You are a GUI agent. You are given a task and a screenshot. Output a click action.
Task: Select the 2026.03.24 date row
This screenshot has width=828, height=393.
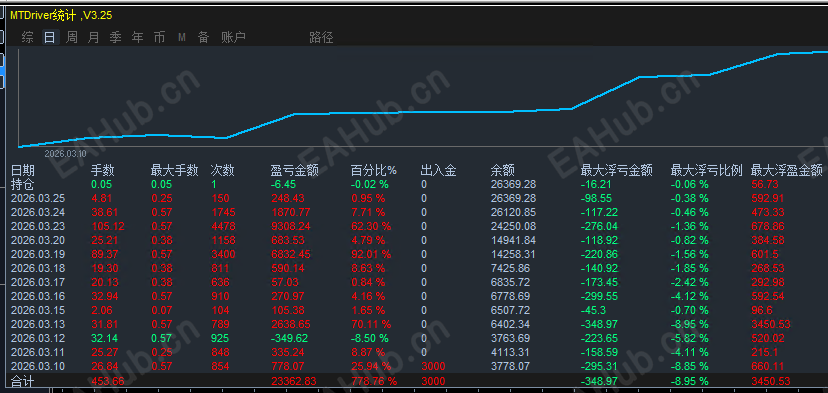click(x=37, y=212)
